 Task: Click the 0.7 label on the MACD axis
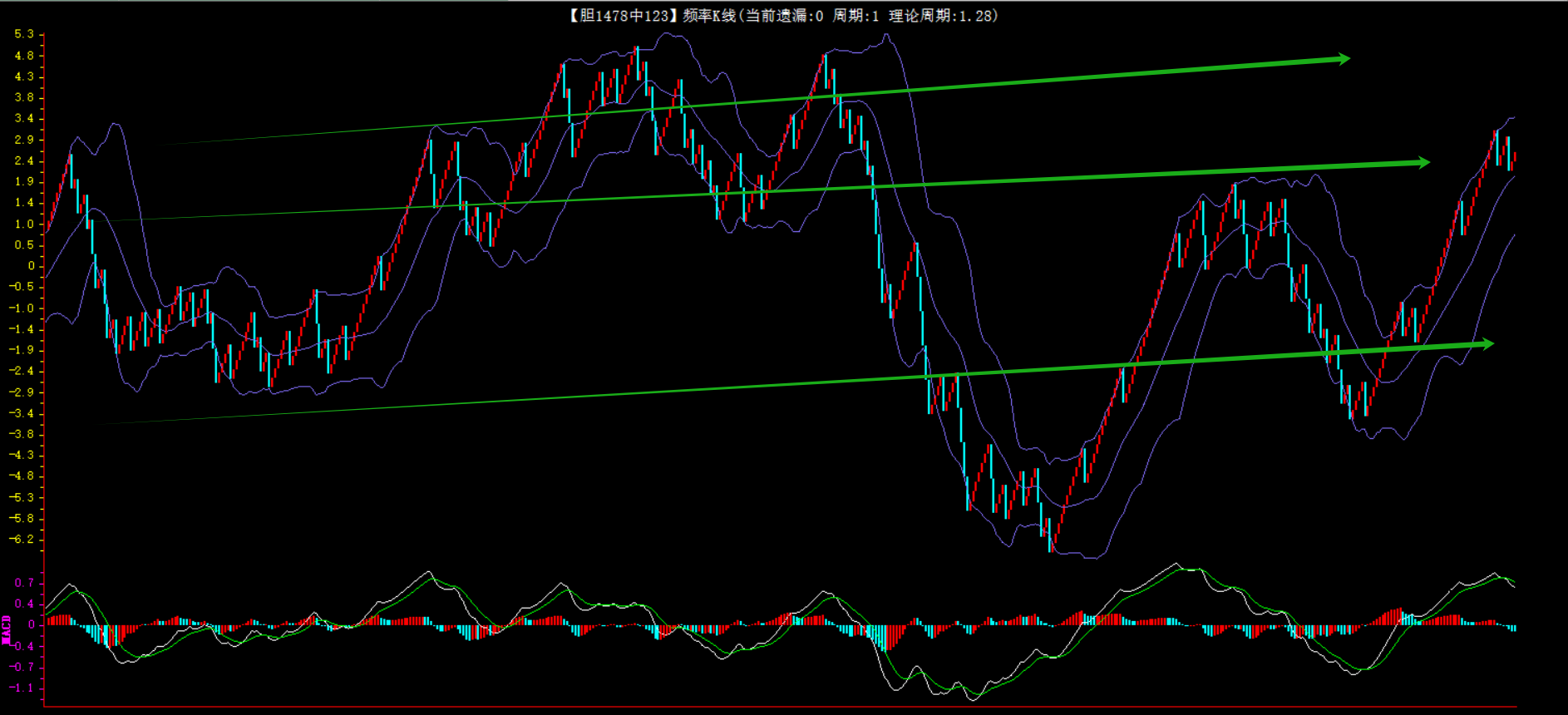coord(24,583)
